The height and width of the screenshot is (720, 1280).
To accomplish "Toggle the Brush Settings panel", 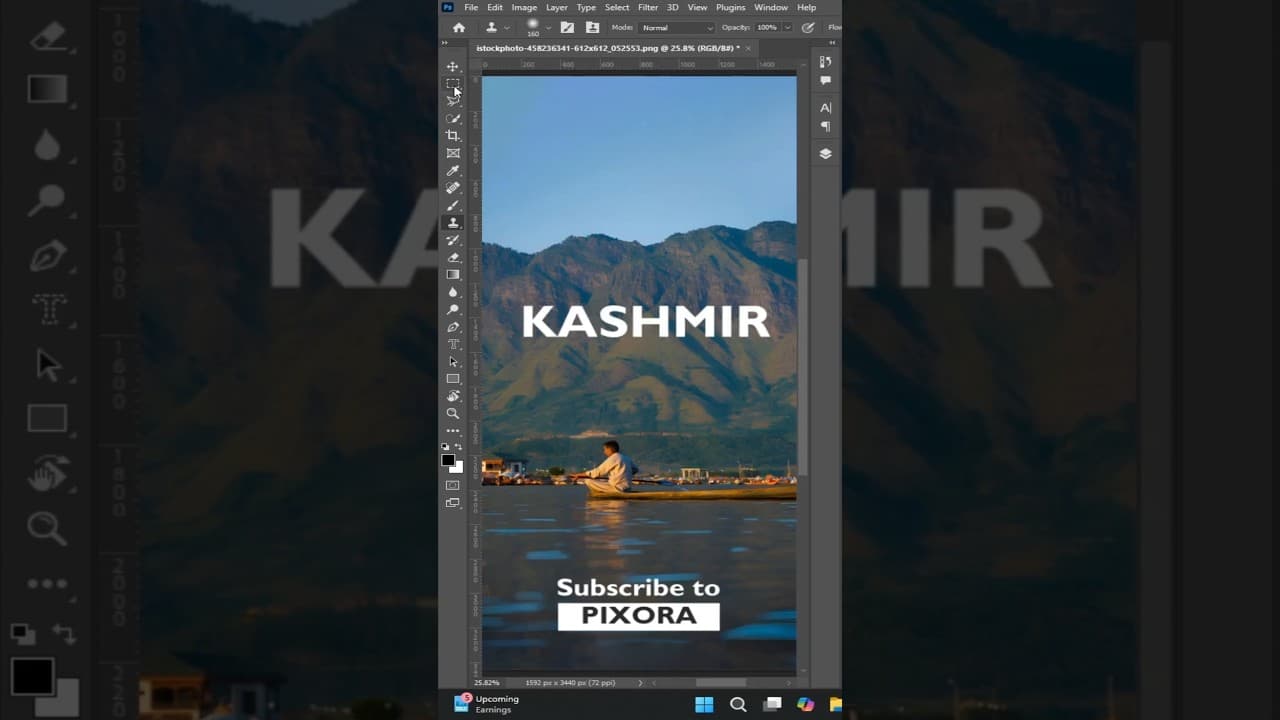I will (567, 28).
